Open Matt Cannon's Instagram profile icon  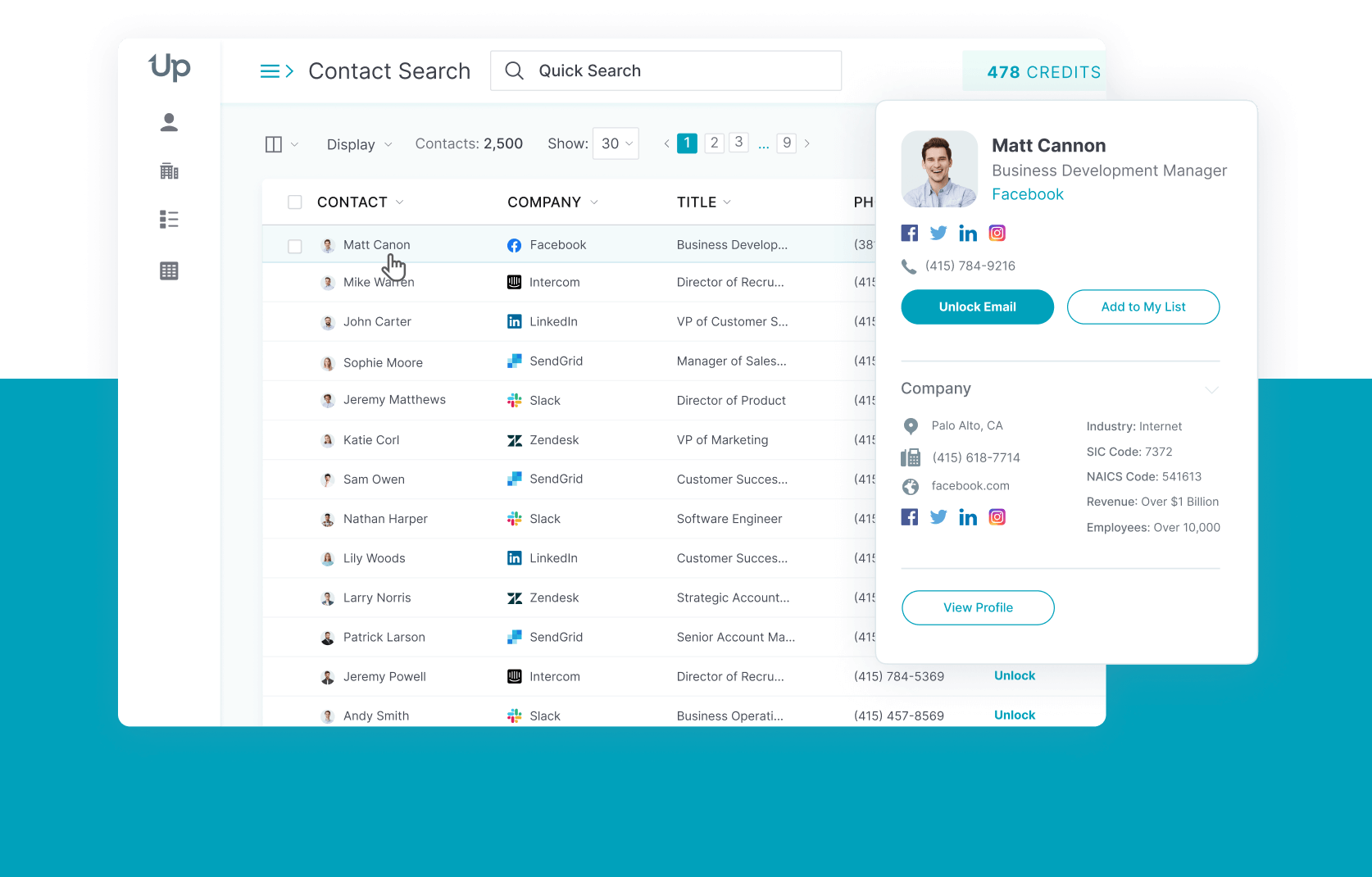click(997, 233)
